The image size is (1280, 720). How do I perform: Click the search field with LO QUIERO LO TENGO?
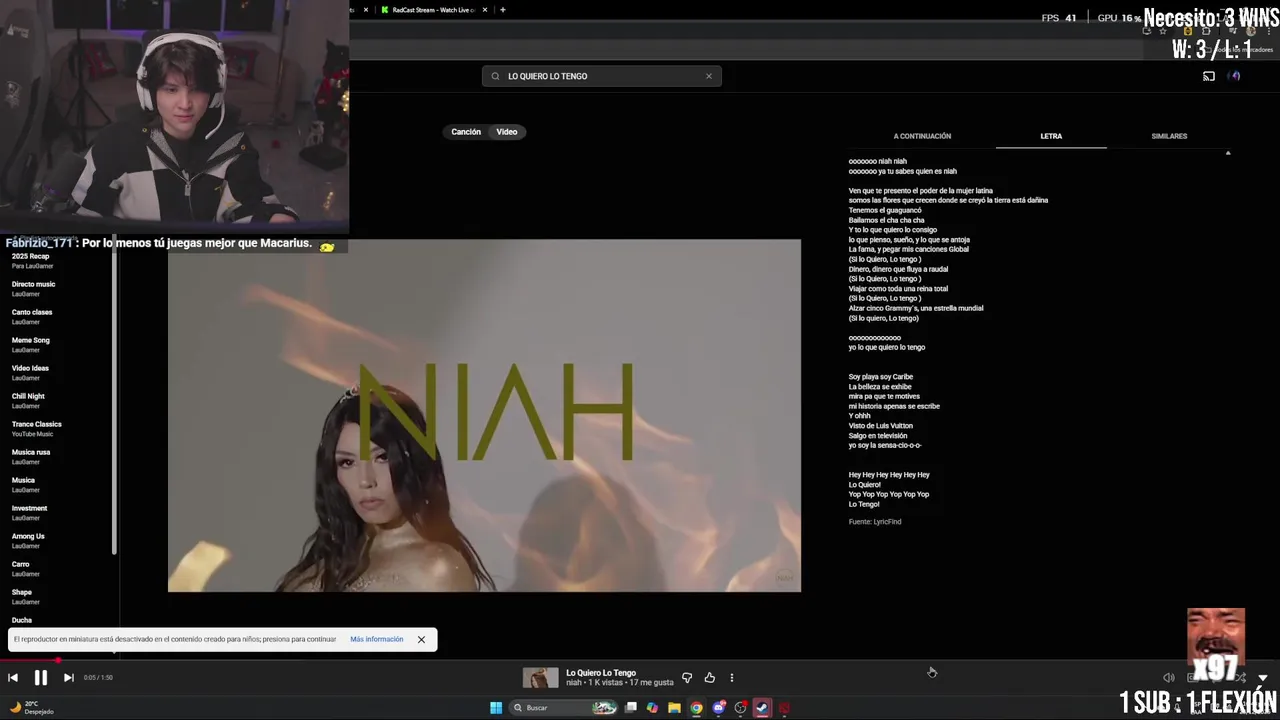600,76
